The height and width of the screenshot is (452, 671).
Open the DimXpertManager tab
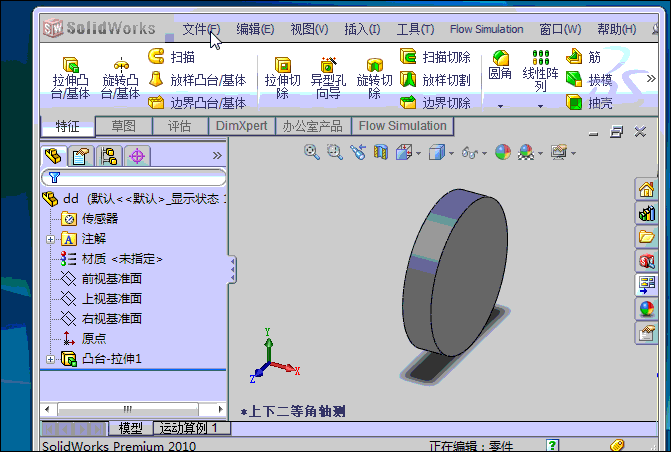click(x=137, y=156)
